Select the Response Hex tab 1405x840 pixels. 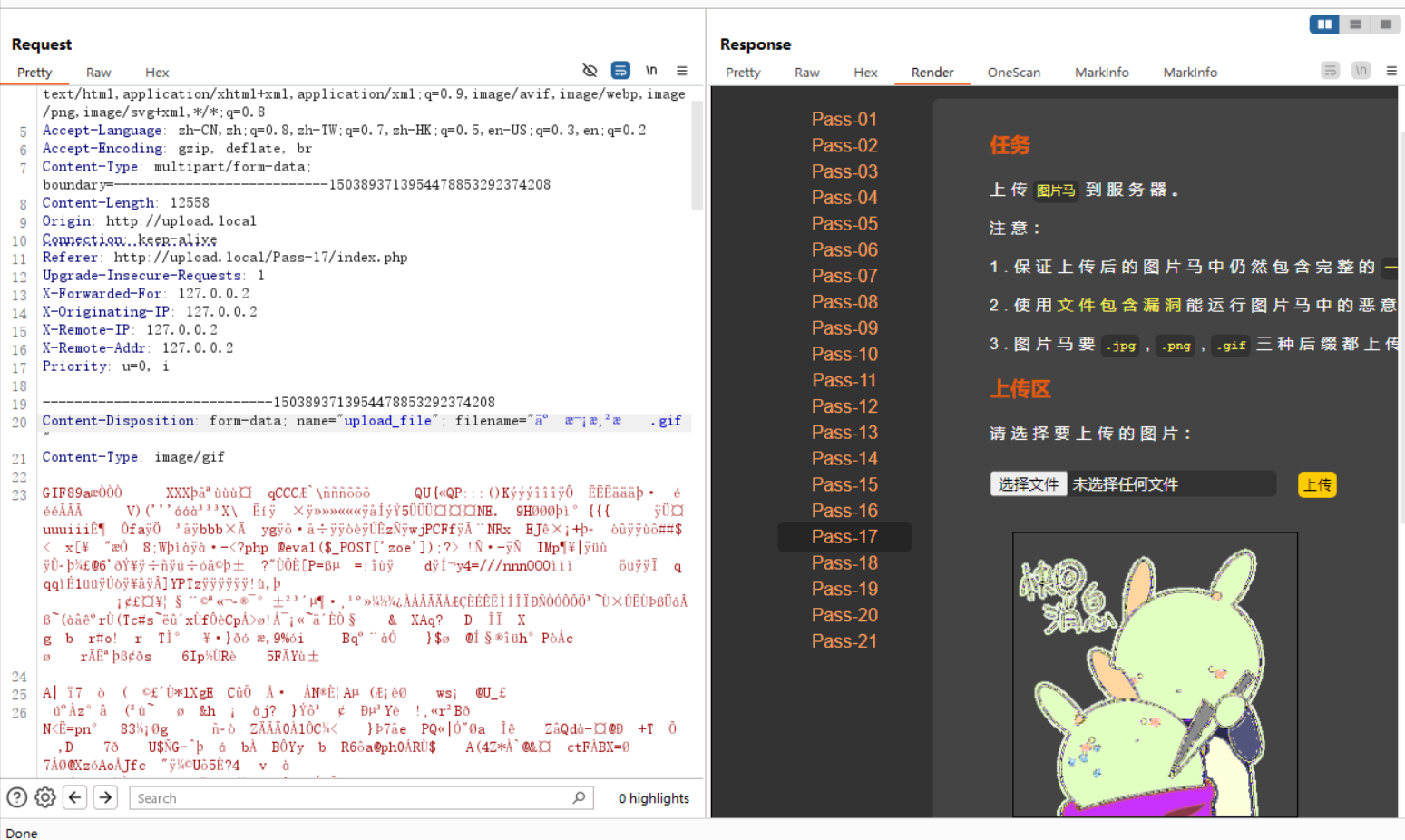[x=865, y=73]
